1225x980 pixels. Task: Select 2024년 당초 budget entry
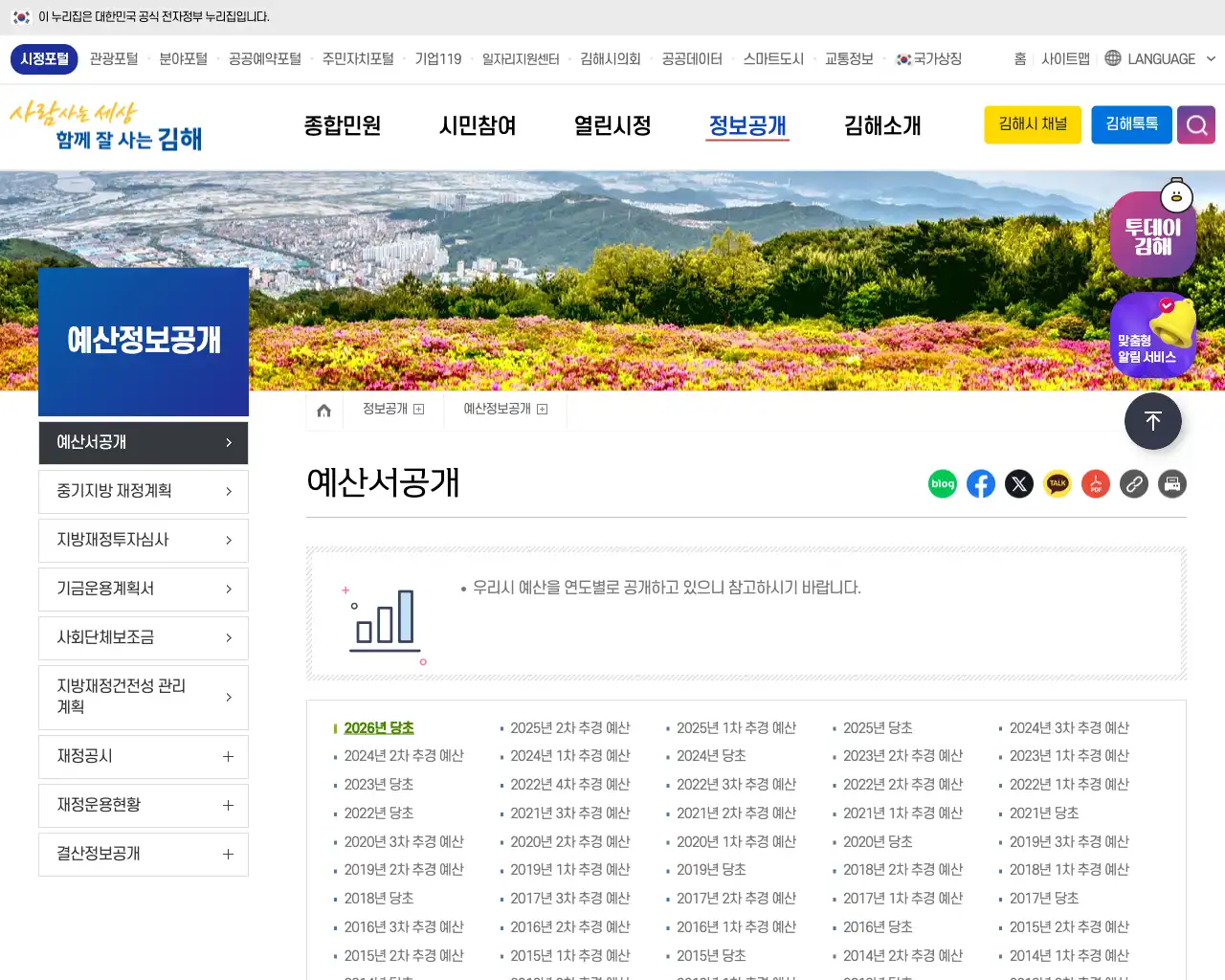pos(711,756)
